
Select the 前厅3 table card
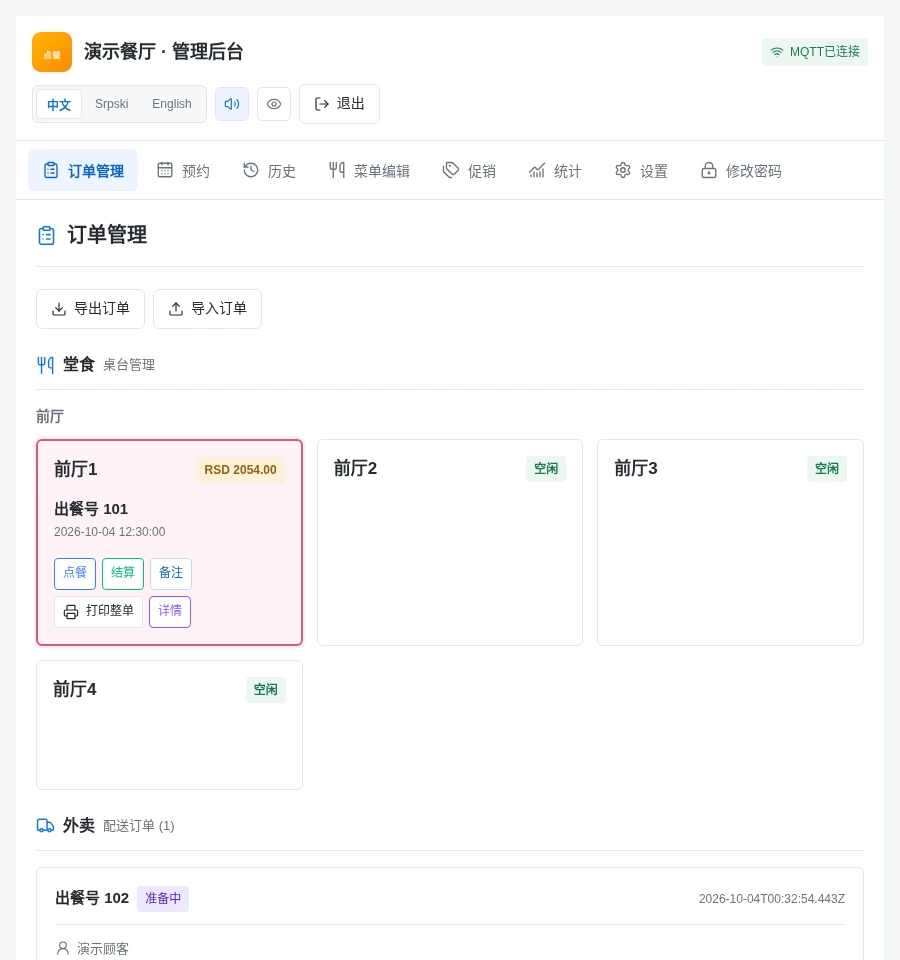pos(730,542)
